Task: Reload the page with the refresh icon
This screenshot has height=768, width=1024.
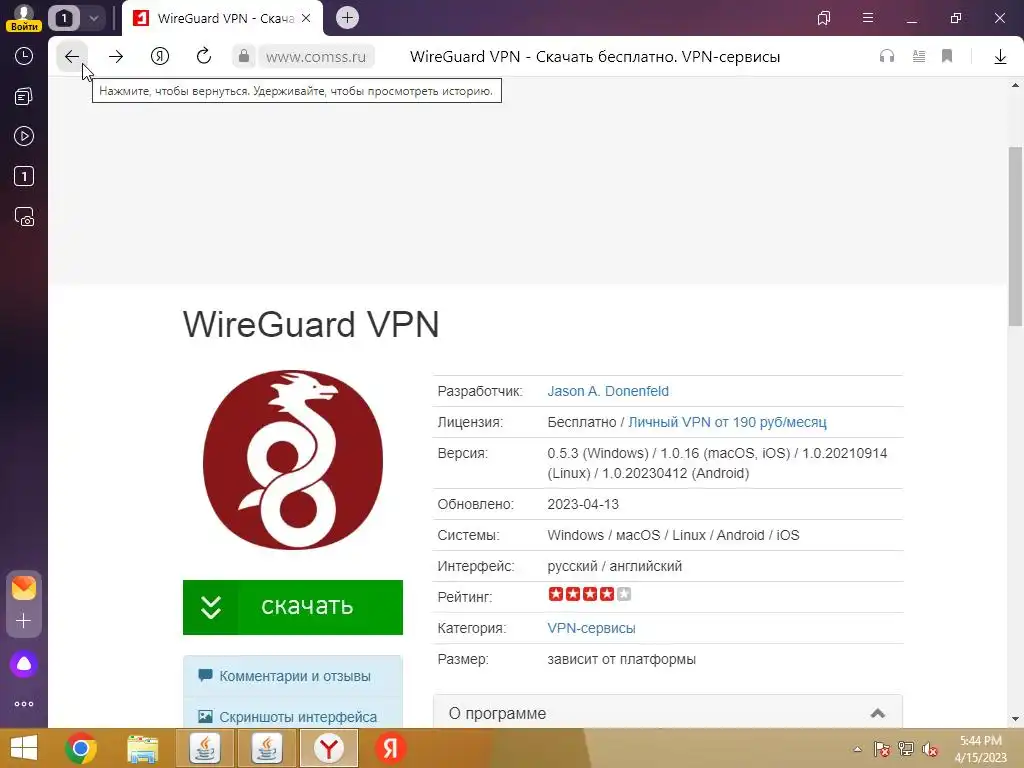Action: click(204, 57)
